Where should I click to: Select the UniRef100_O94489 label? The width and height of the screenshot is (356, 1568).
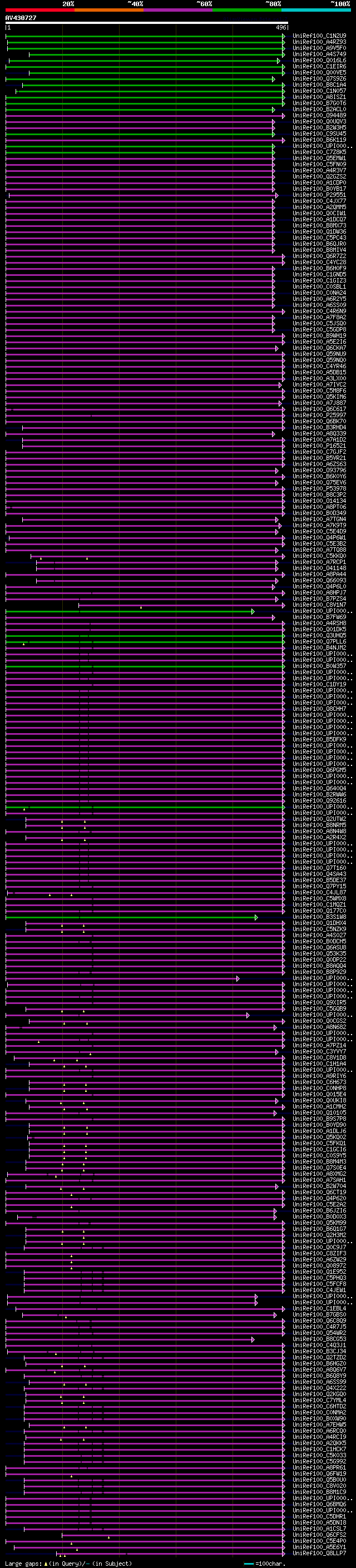tap(319, 116)
